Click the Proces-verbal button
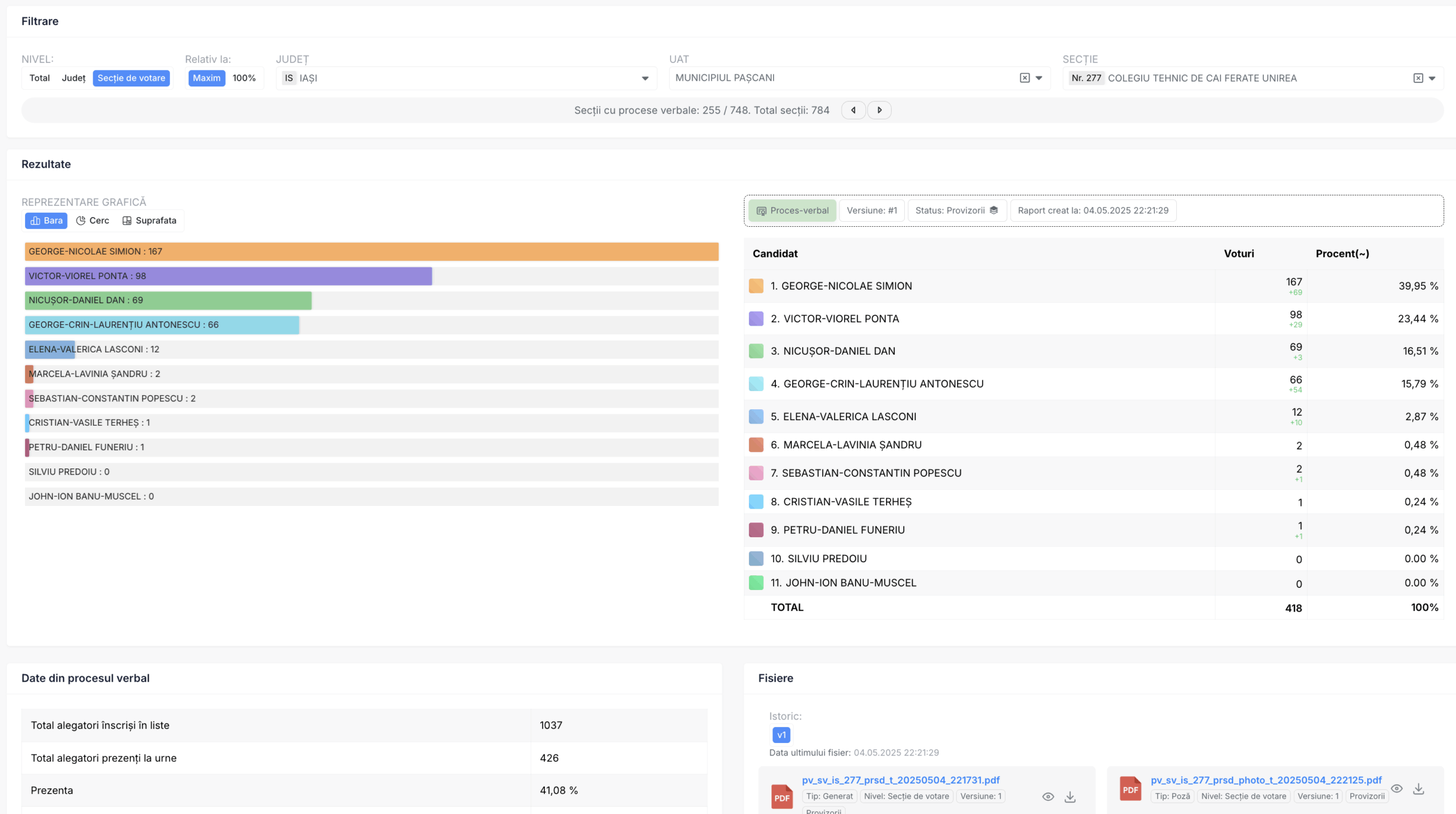The width and height of the screenshot is (1456, 814). 792,210
